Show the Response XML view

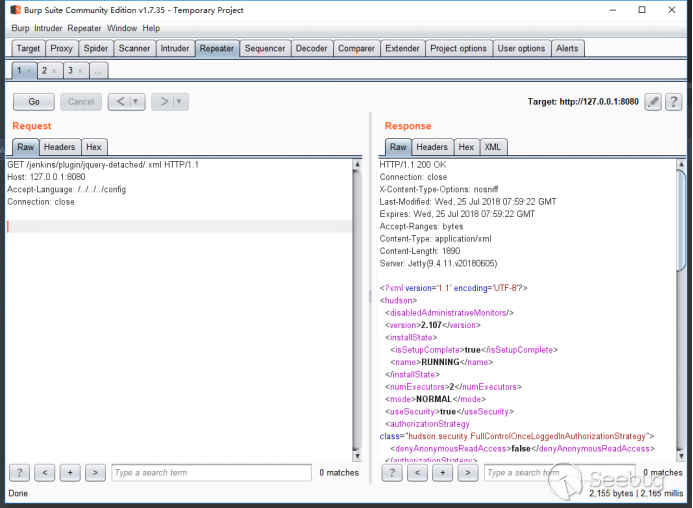coord(493,147)
